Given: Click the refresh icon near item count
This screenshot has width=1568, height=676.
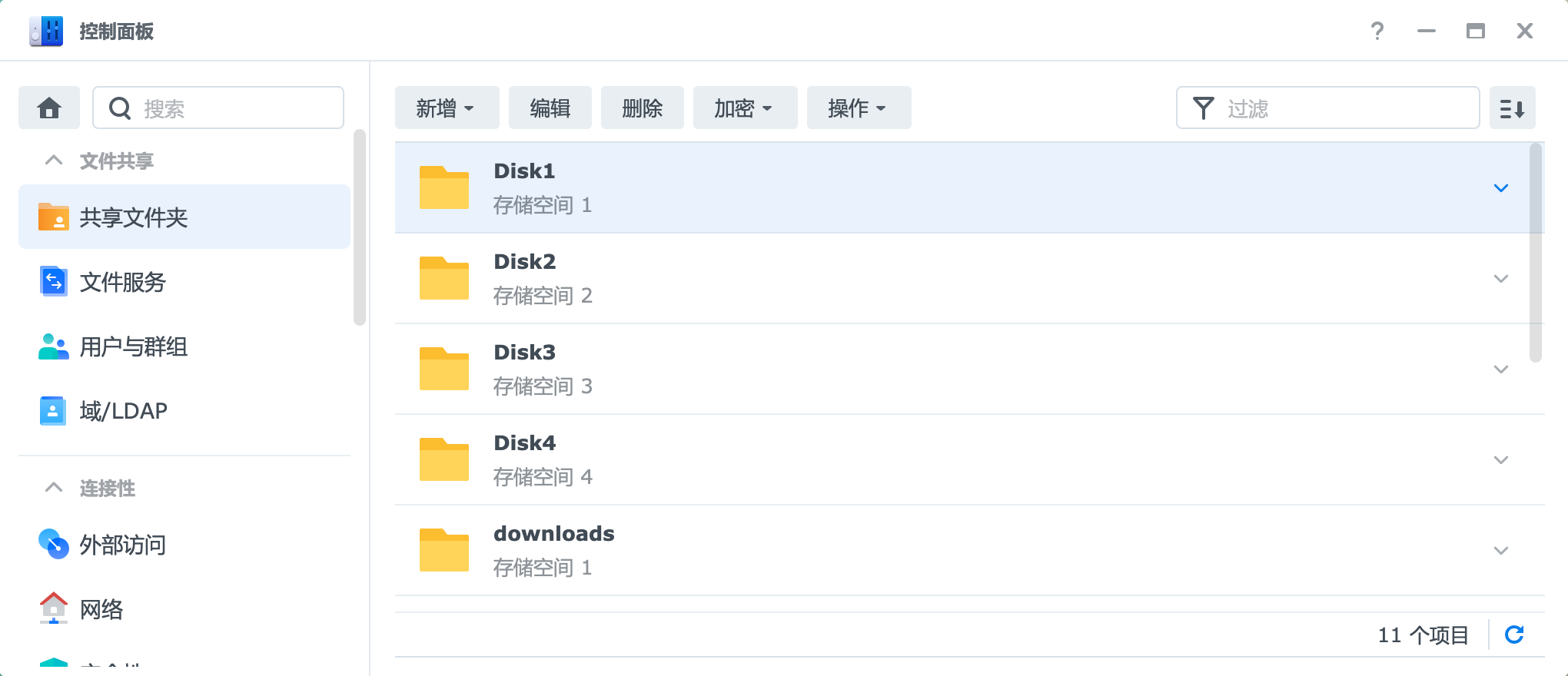Looking at the screenshot, I should tap(1513, 635).
